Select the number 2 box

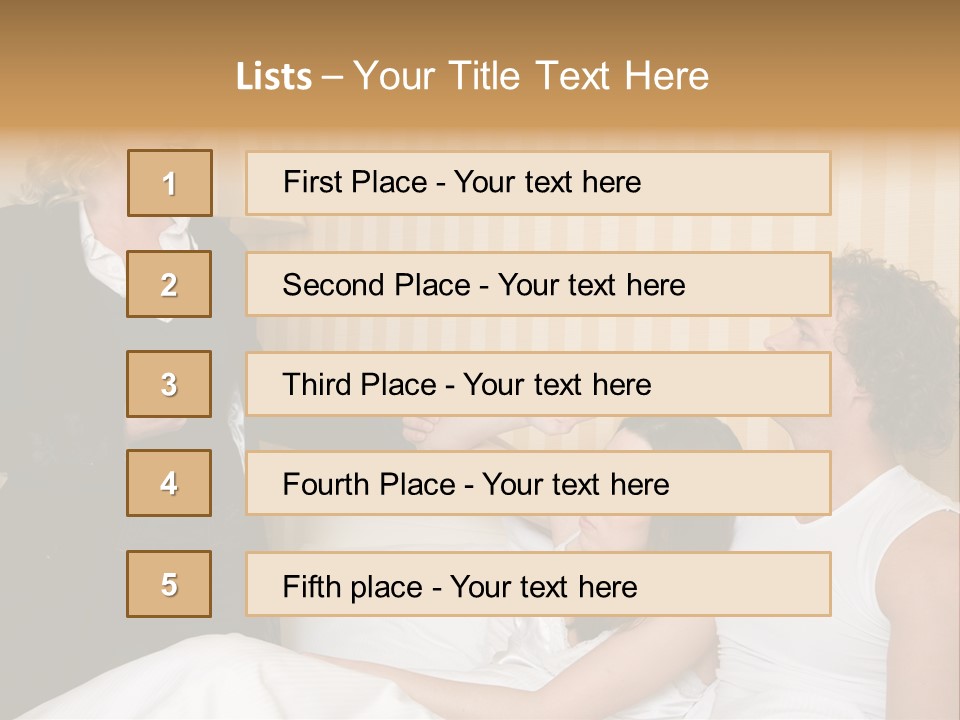[x=169, y=284]
